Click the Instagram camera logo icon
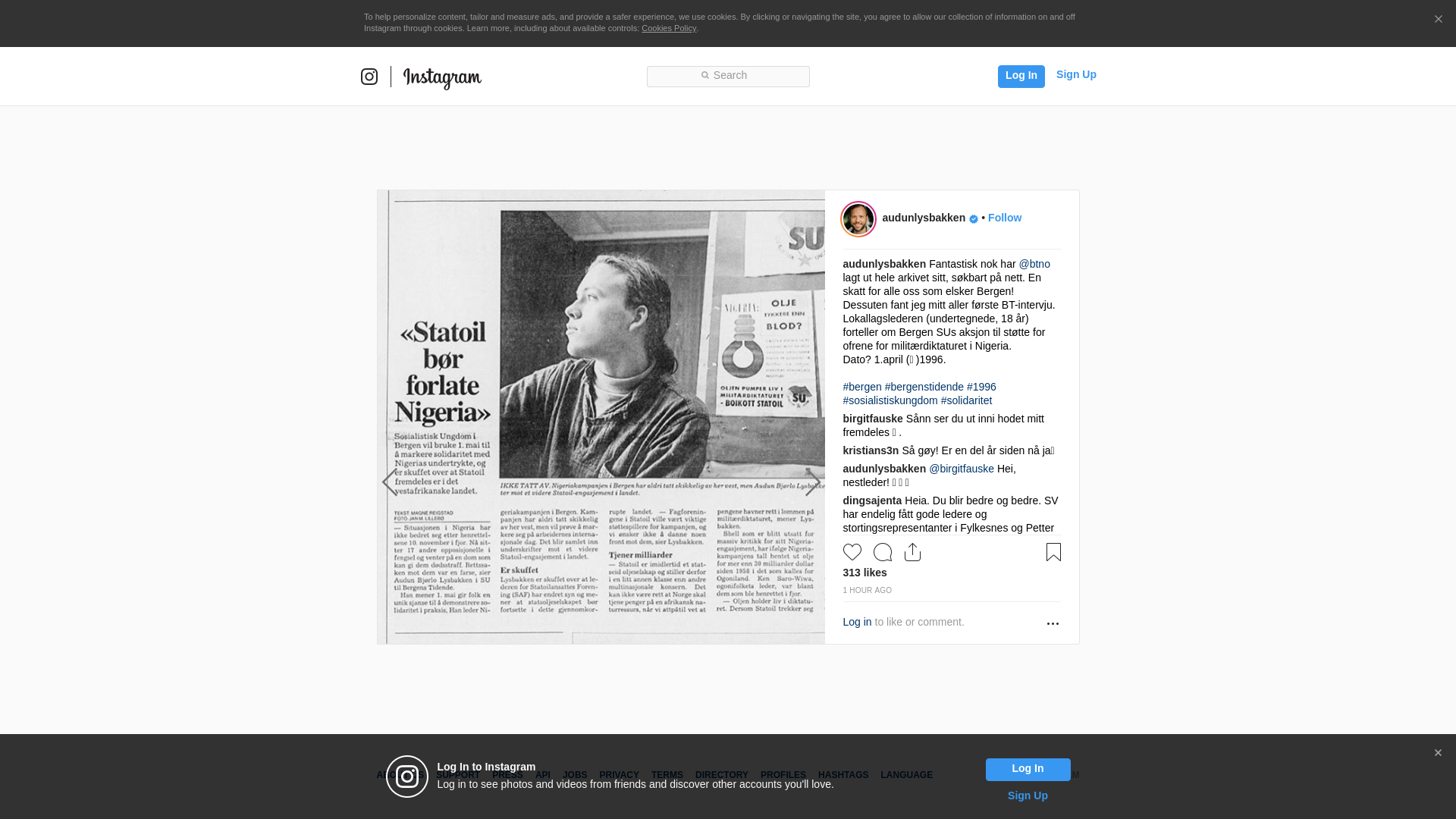 [x=369, y=77]
